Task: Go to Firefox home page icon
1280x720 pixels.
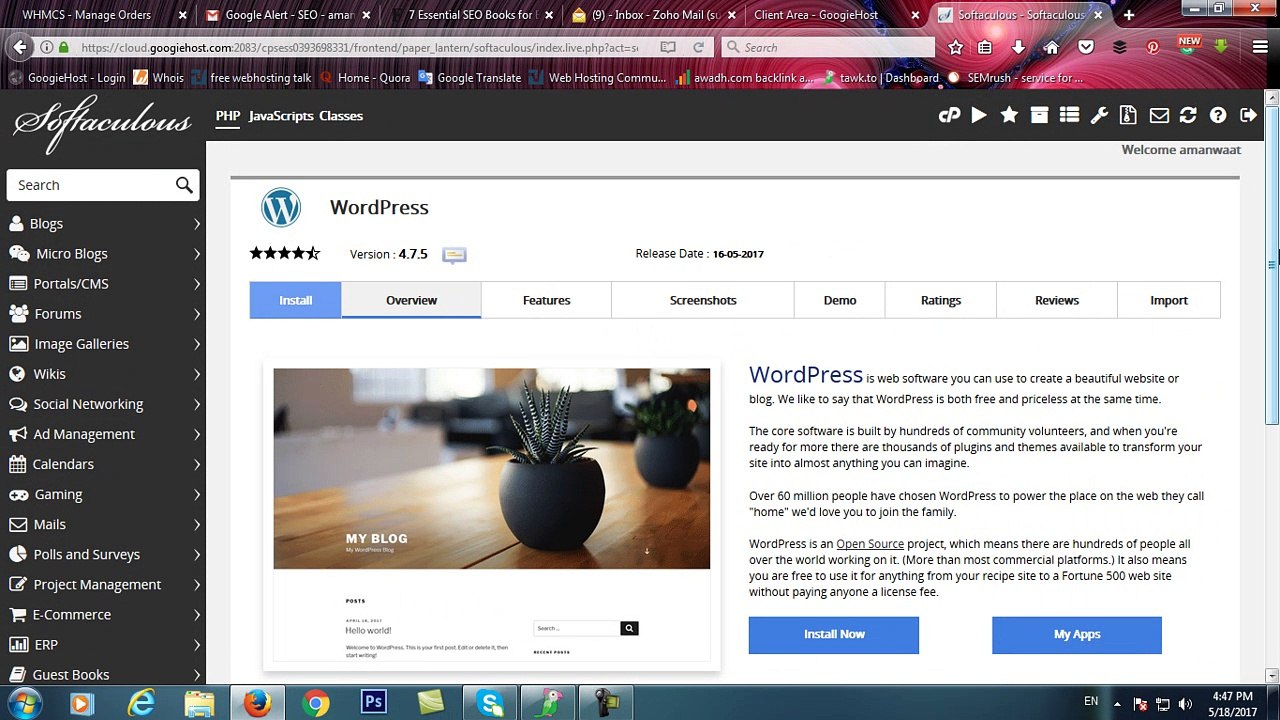Action: point(1051,47)
